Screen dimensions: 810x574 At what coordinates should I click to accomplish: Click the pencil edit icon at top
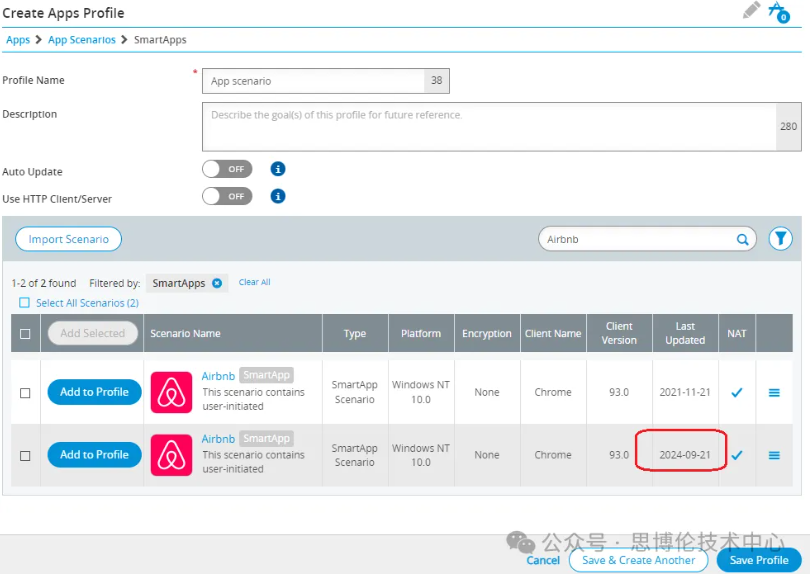(x=752, y=11)
